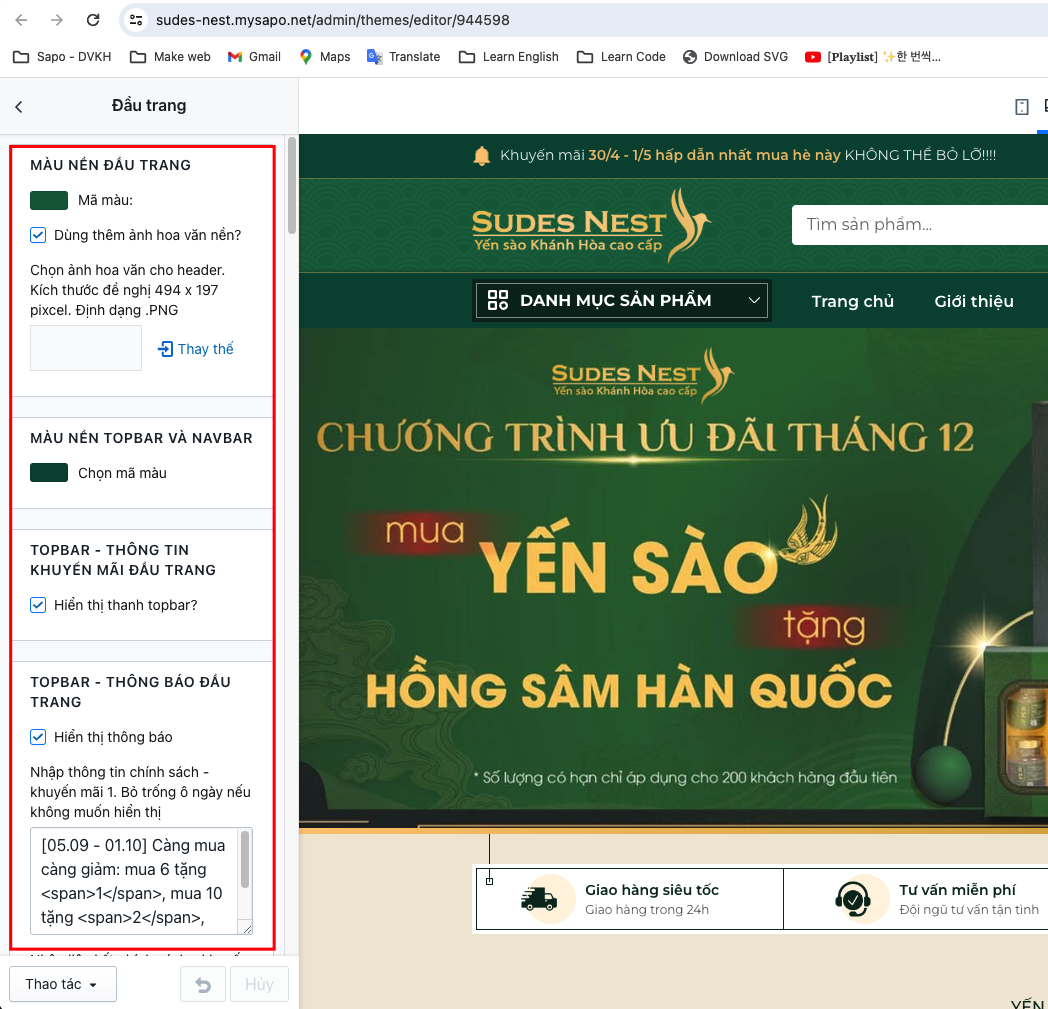Open the Learn English bookmark folder

509,57
